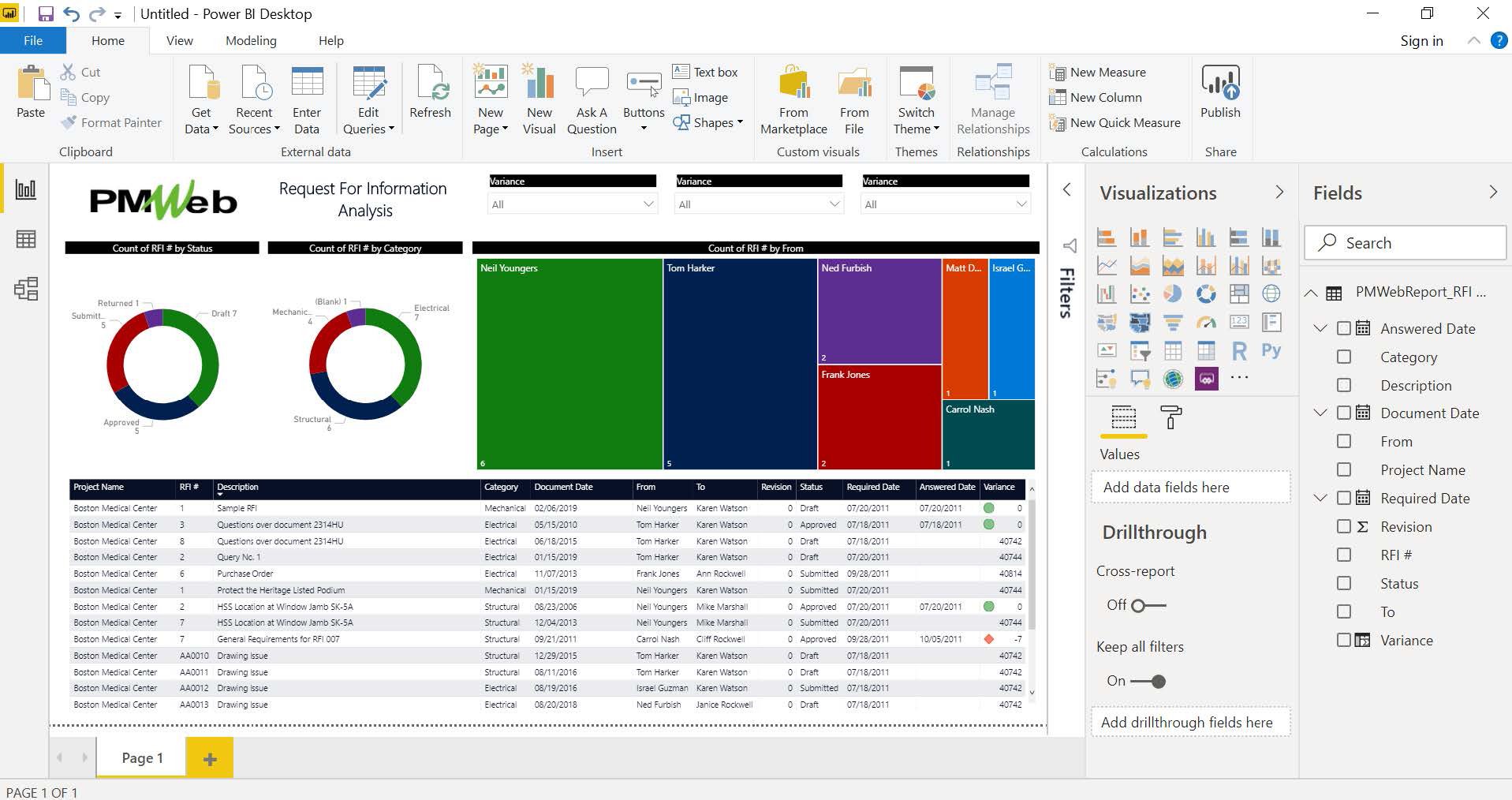
Task: Click the table visual's vertical scrollbar
Action: 1031,564
